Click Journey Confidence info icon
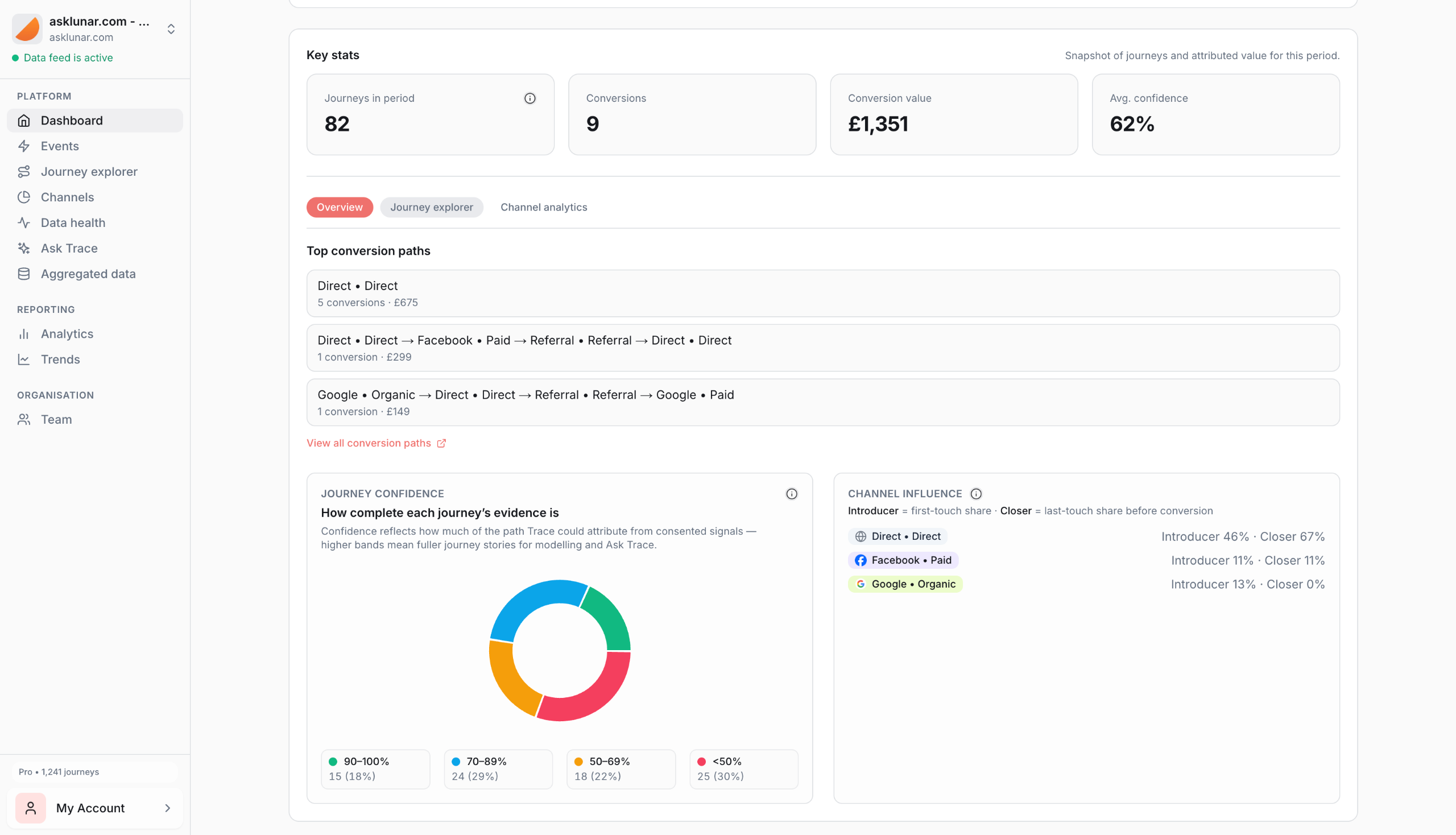Image resolution: width=1456 pixels, height=835 pixels. 791,494
